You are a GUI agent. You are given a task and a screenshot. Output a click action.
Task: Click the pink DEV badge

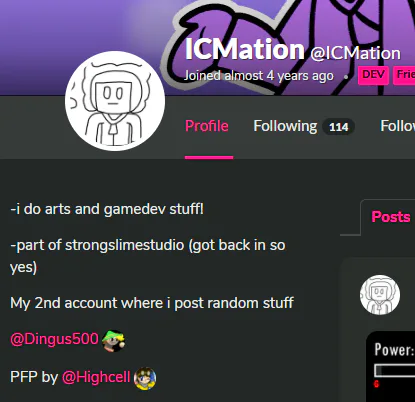point(373,75)
